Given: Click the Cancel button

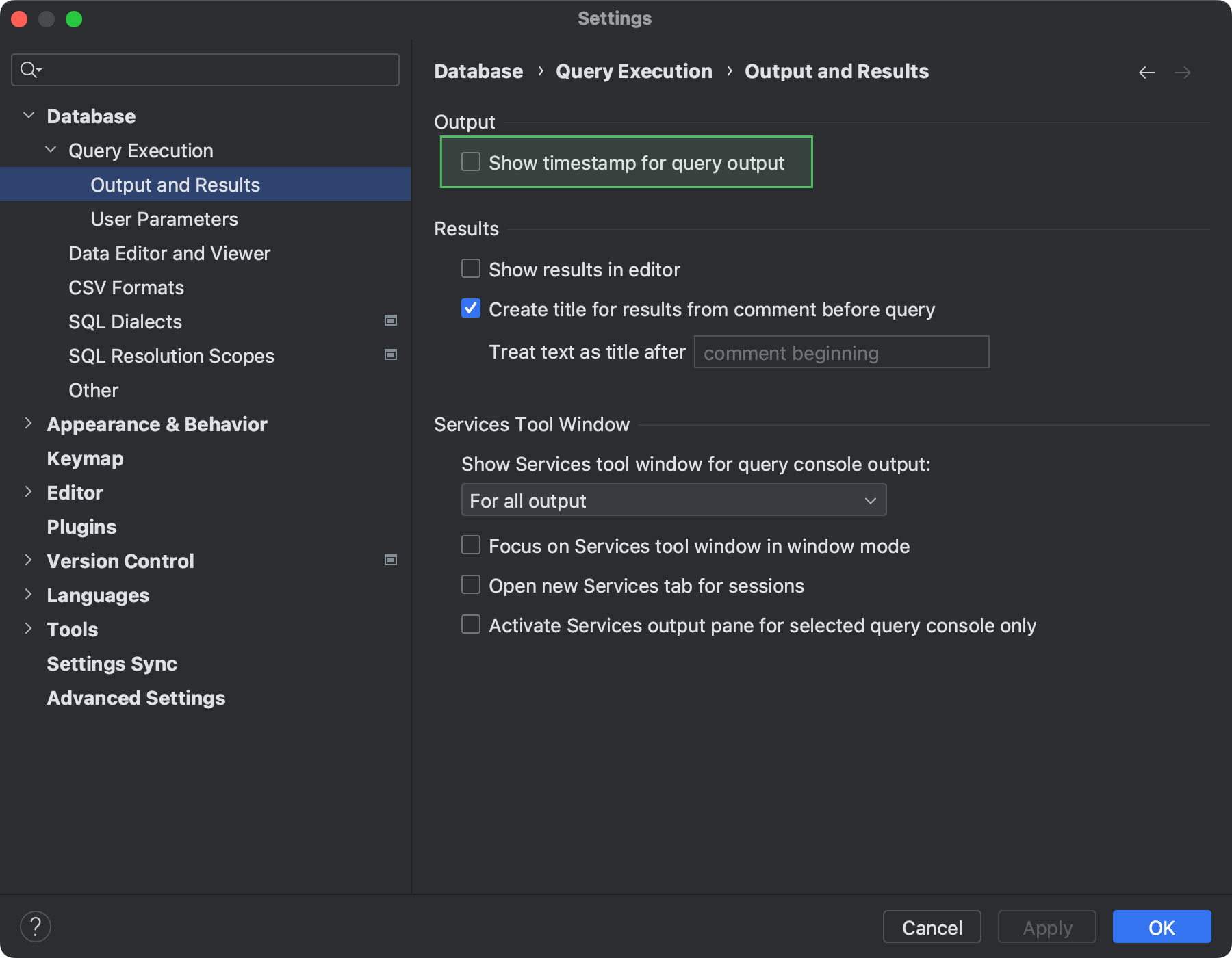Looking at the screenshot, I should (931, 927).
